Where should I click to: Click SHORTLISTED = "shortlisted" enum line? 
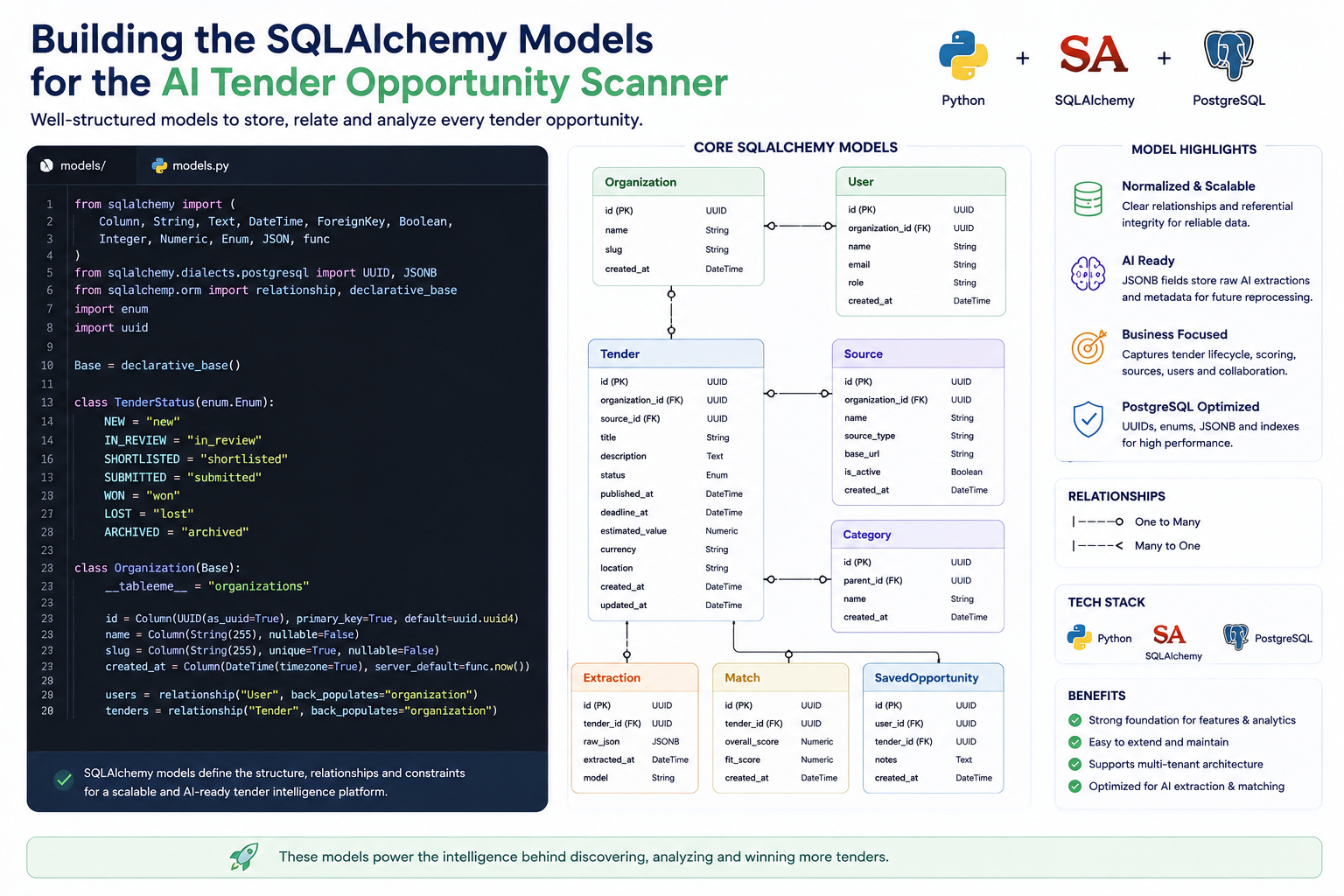point(196,458)
